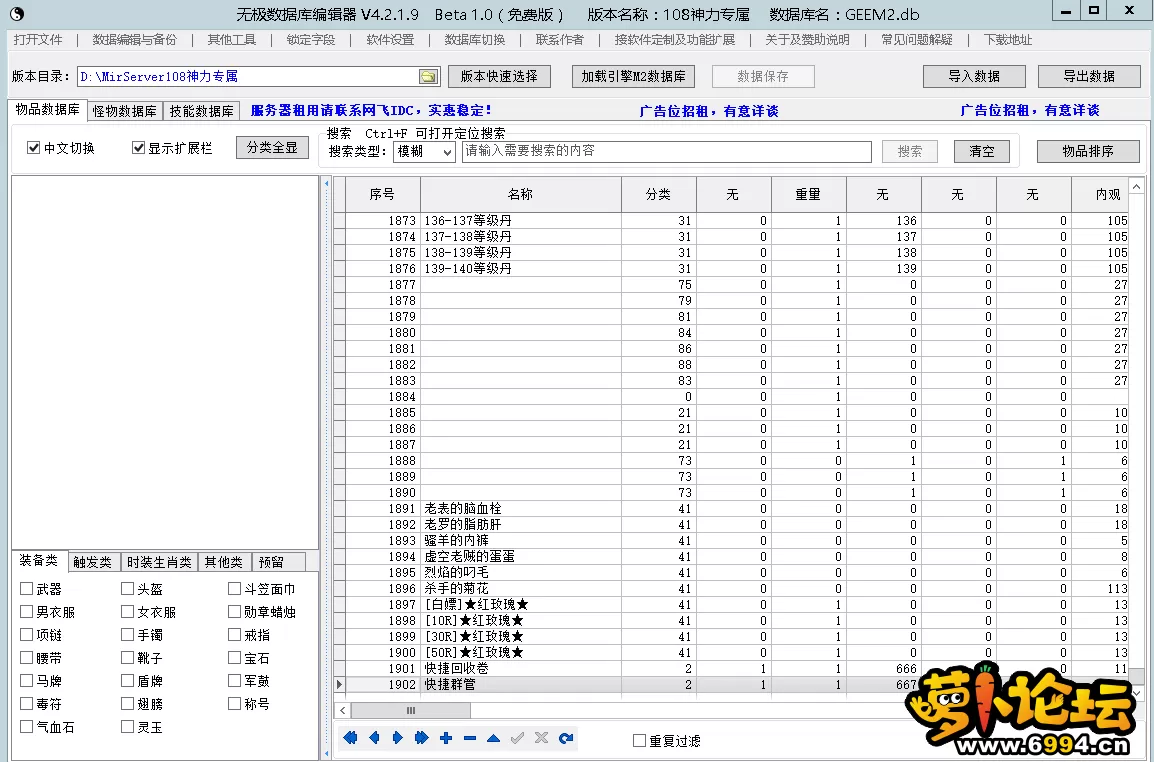Switch to the 怪物数据库 tab
Image resolution: width=1154 pixels, height=762 pixels.
(x=124, y=111)
